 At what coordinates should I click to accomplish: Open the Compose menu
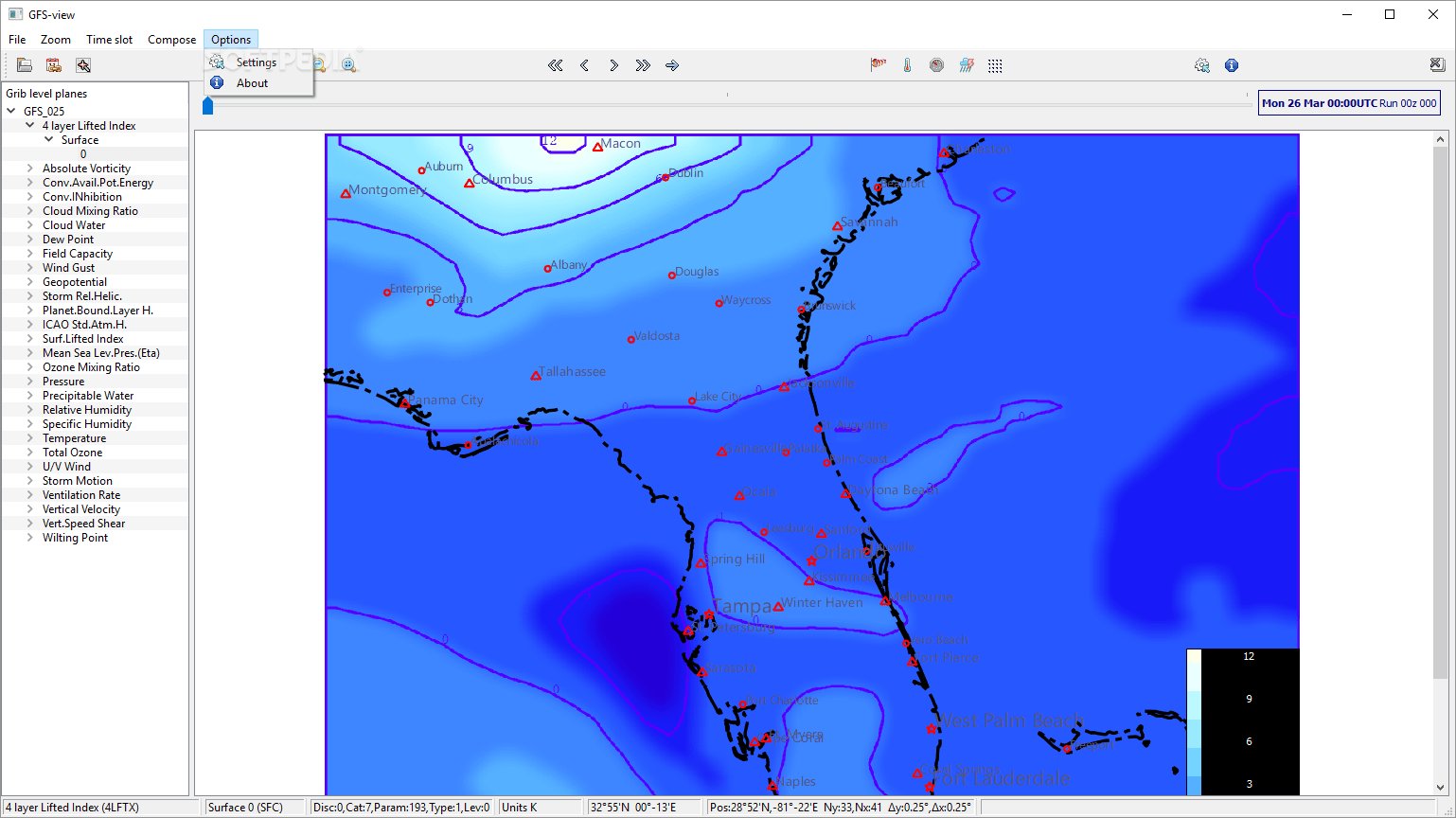pos(171,40)
